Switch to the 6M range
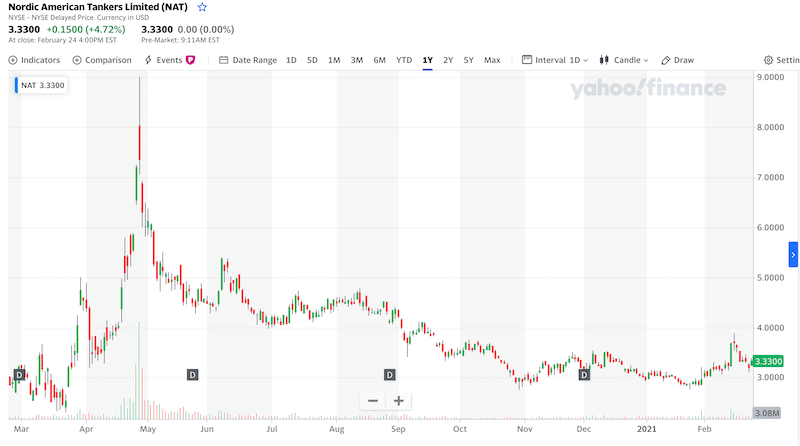The image size is (800, 446). [x=379, y=60]
